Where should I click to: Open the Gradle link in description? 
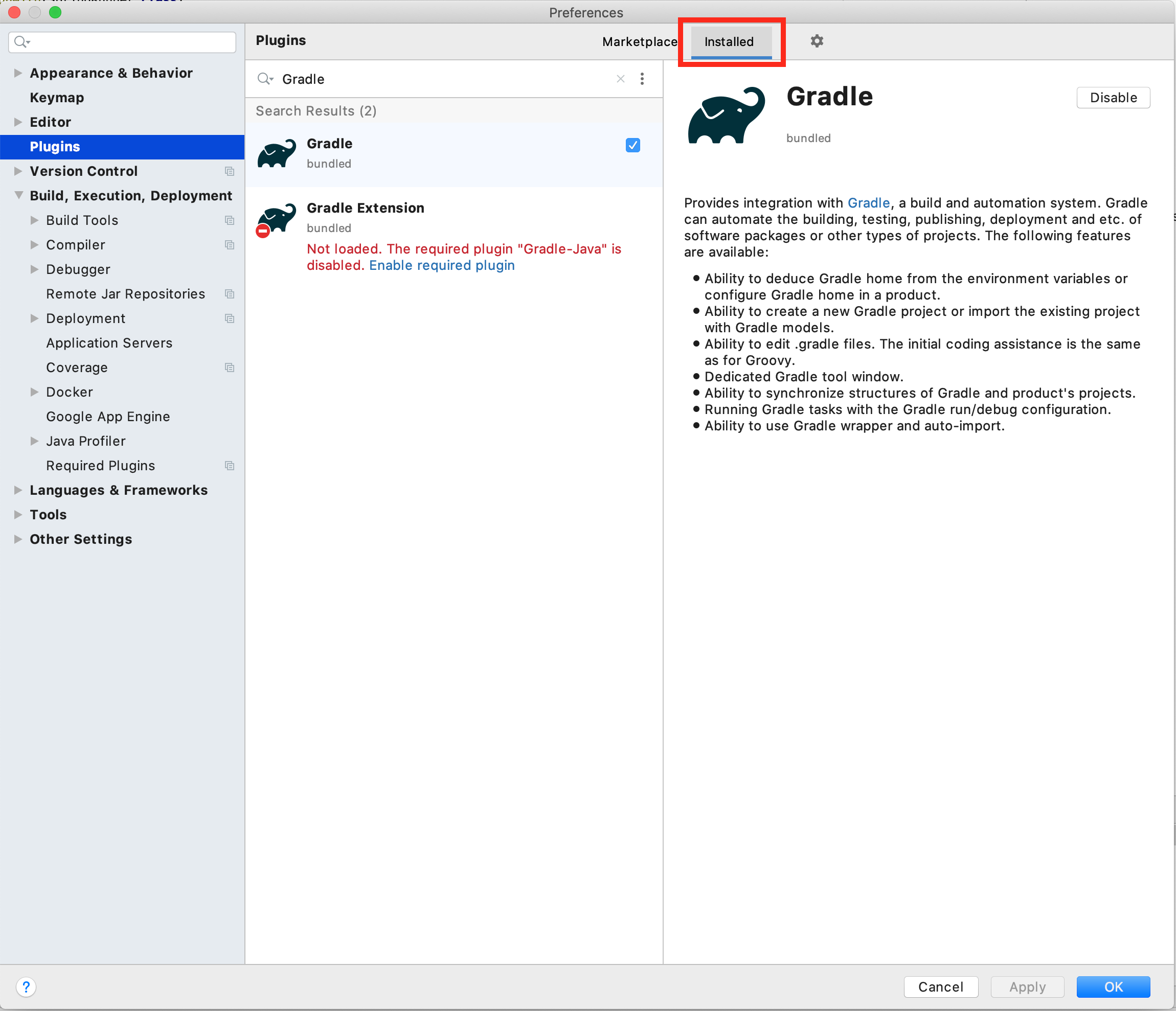click(x=868, y=203)
